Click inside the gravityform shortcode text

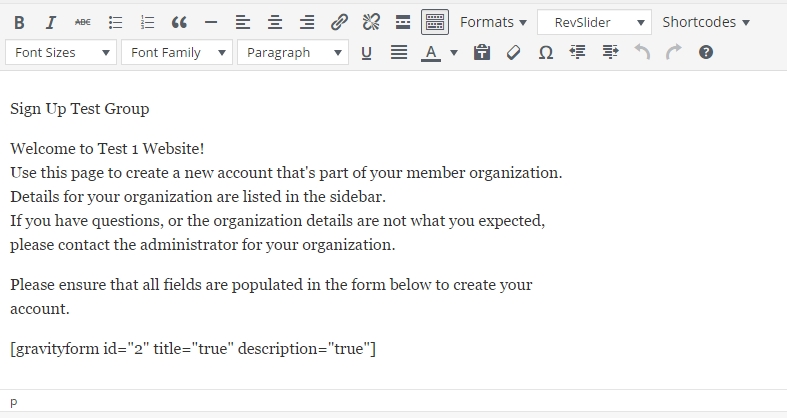coord(193,349)
